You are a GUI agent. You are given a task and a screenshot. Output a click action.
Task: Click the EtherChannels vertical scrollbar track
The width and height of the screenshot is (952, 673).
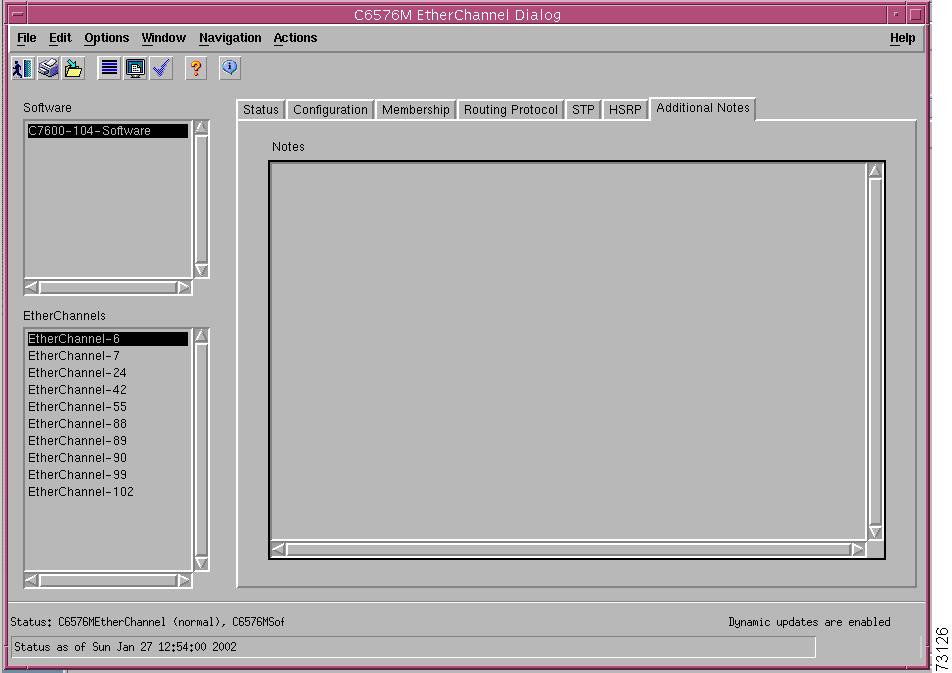pyautogui.click(x=202, y=449)
